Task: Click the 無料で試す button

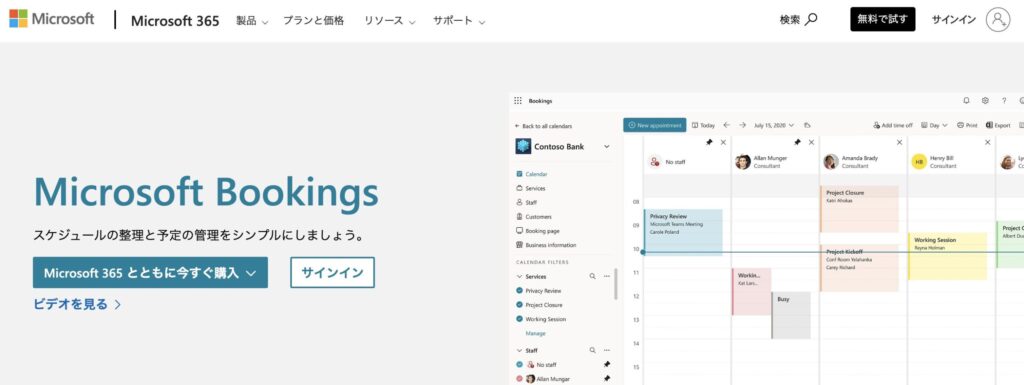Action: click(x=882, y=19)
